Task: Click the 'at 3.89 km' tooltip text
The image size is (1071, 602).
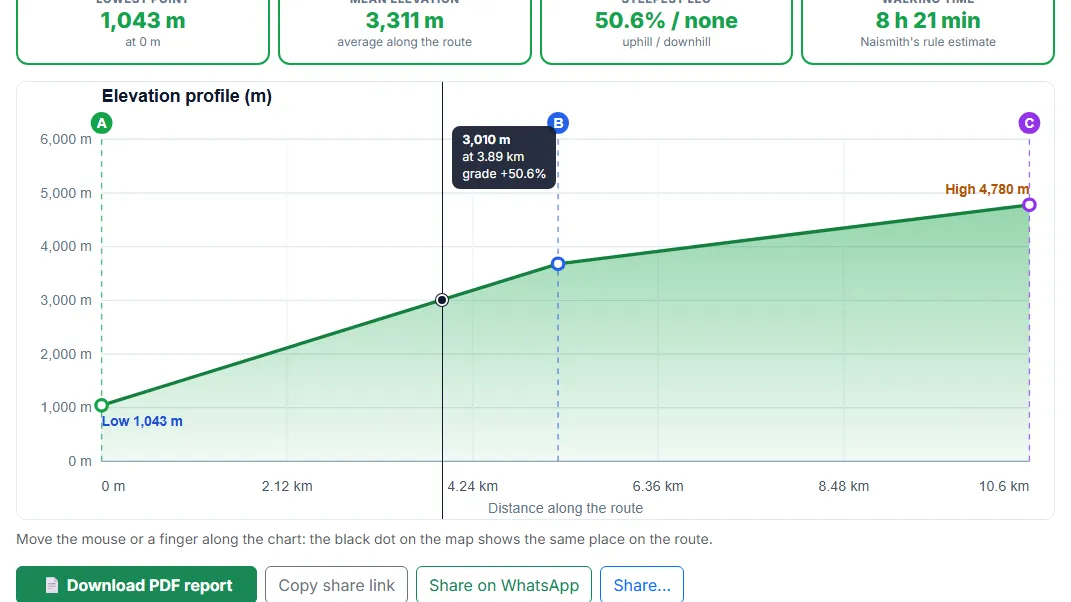Action: [x=493, y=156]
